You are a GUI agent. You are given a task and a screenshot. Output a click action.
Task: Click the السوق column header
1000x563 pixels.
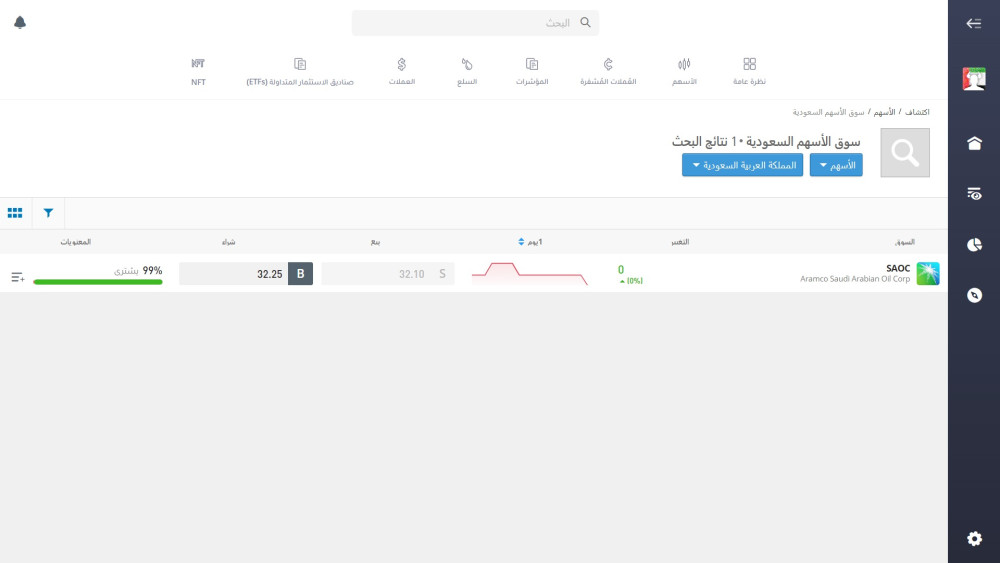tap(904, 242)
